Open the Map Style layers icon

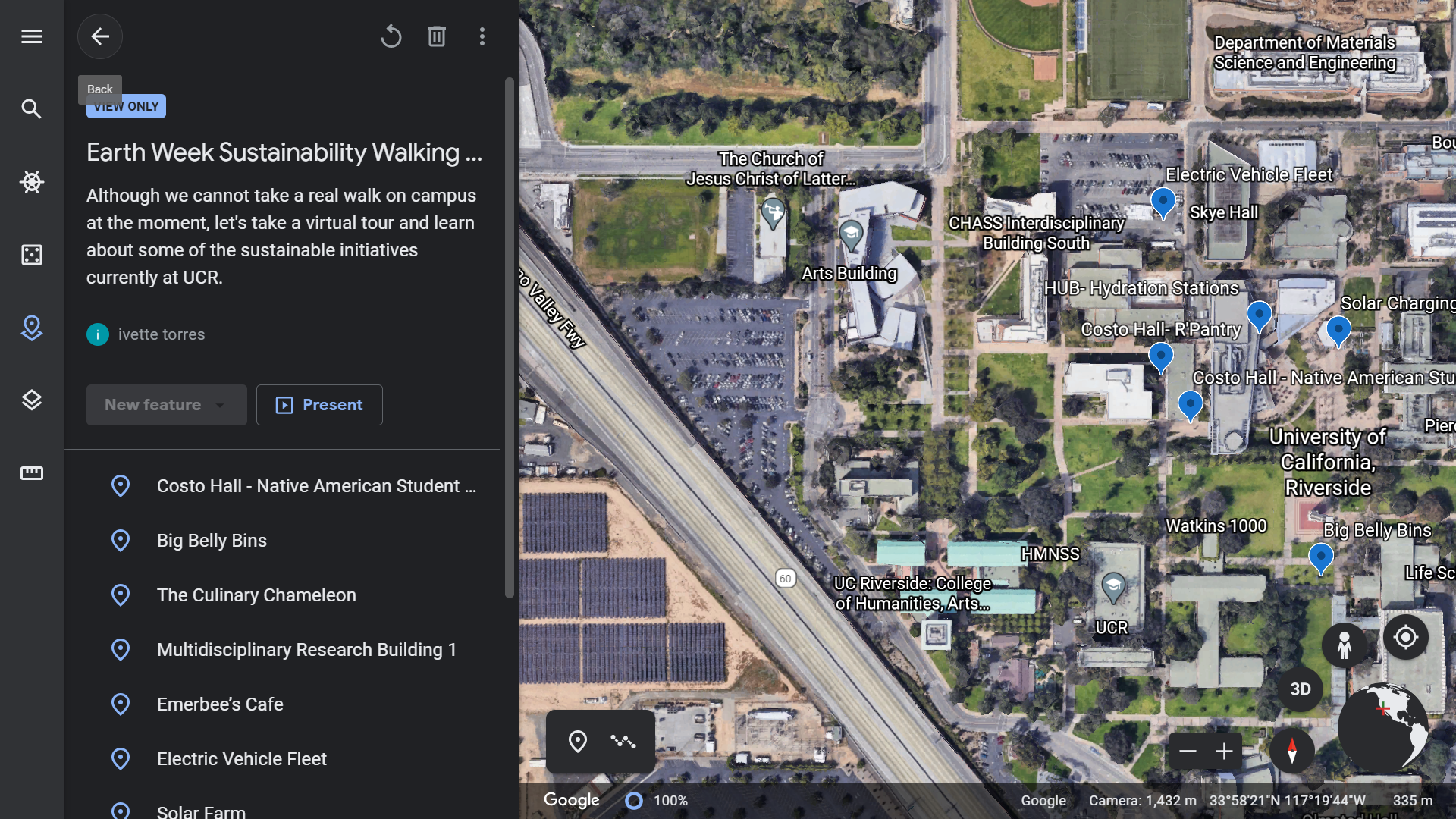31,400
